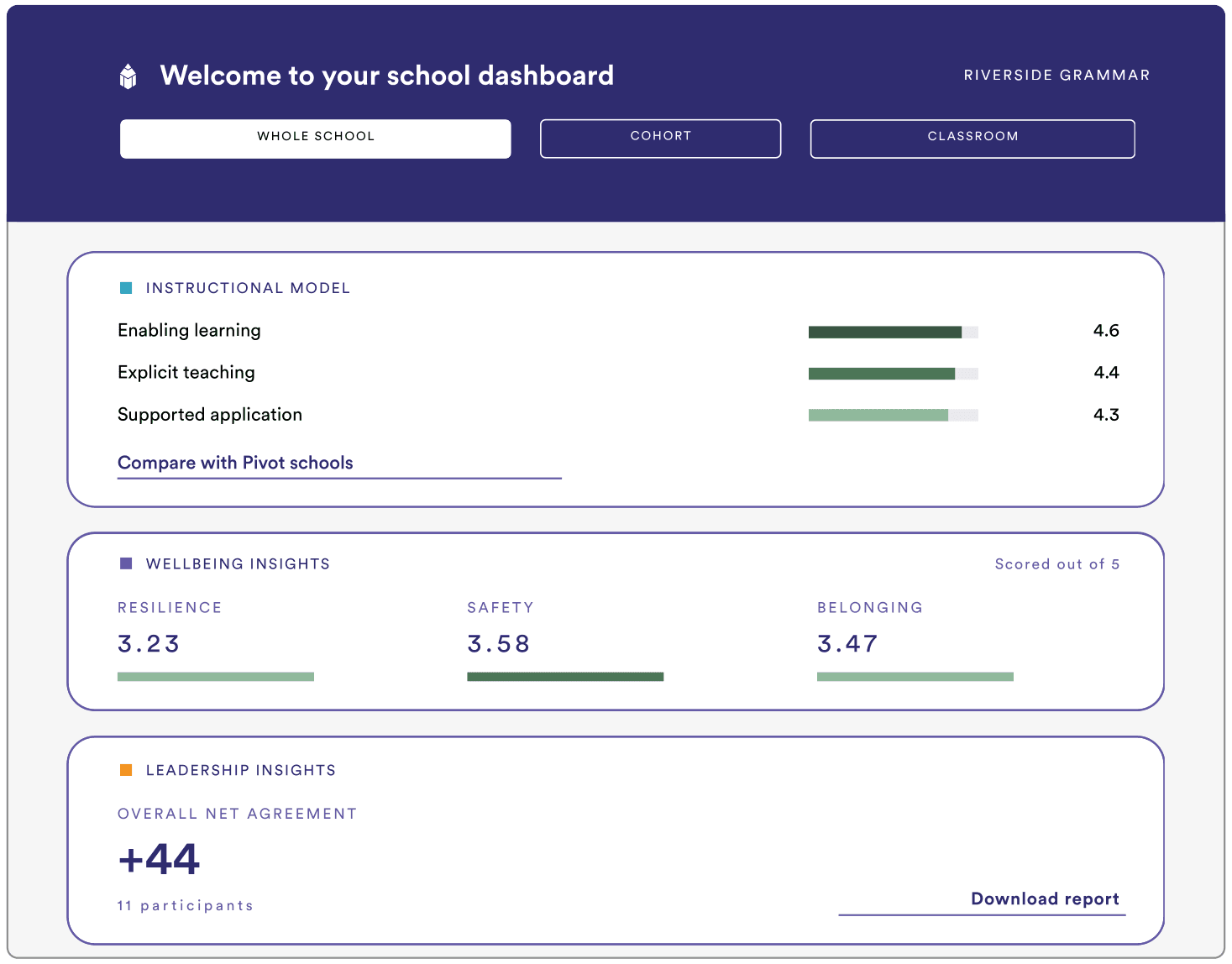Click the Download report link
Screen dimensions: 1232x964
(x=1045, y=899)
